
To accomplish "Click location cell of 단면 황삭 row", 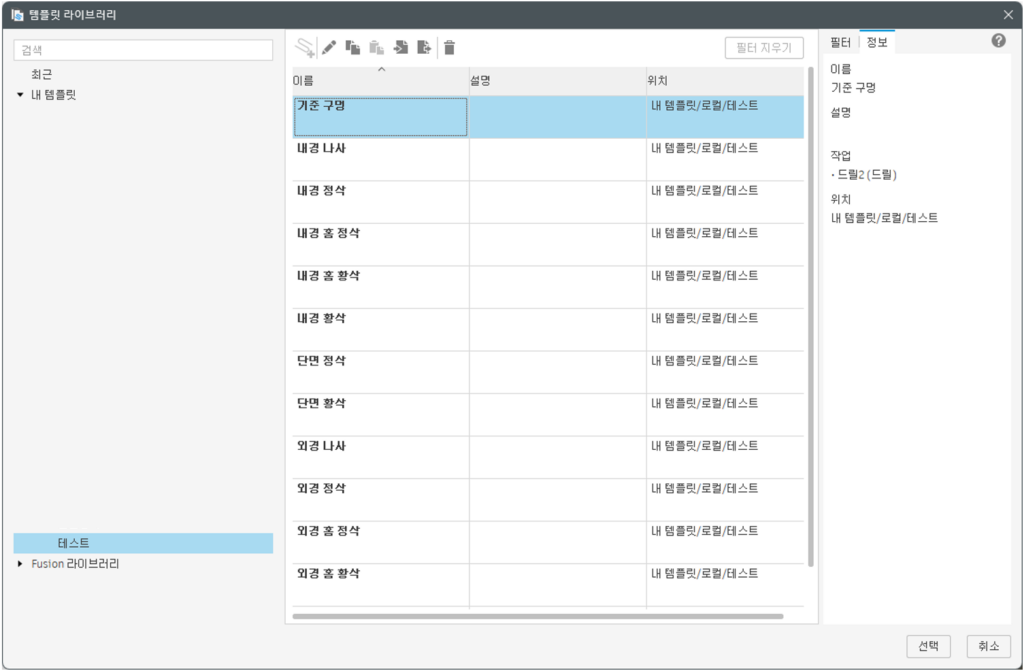I will pos(725,414).
